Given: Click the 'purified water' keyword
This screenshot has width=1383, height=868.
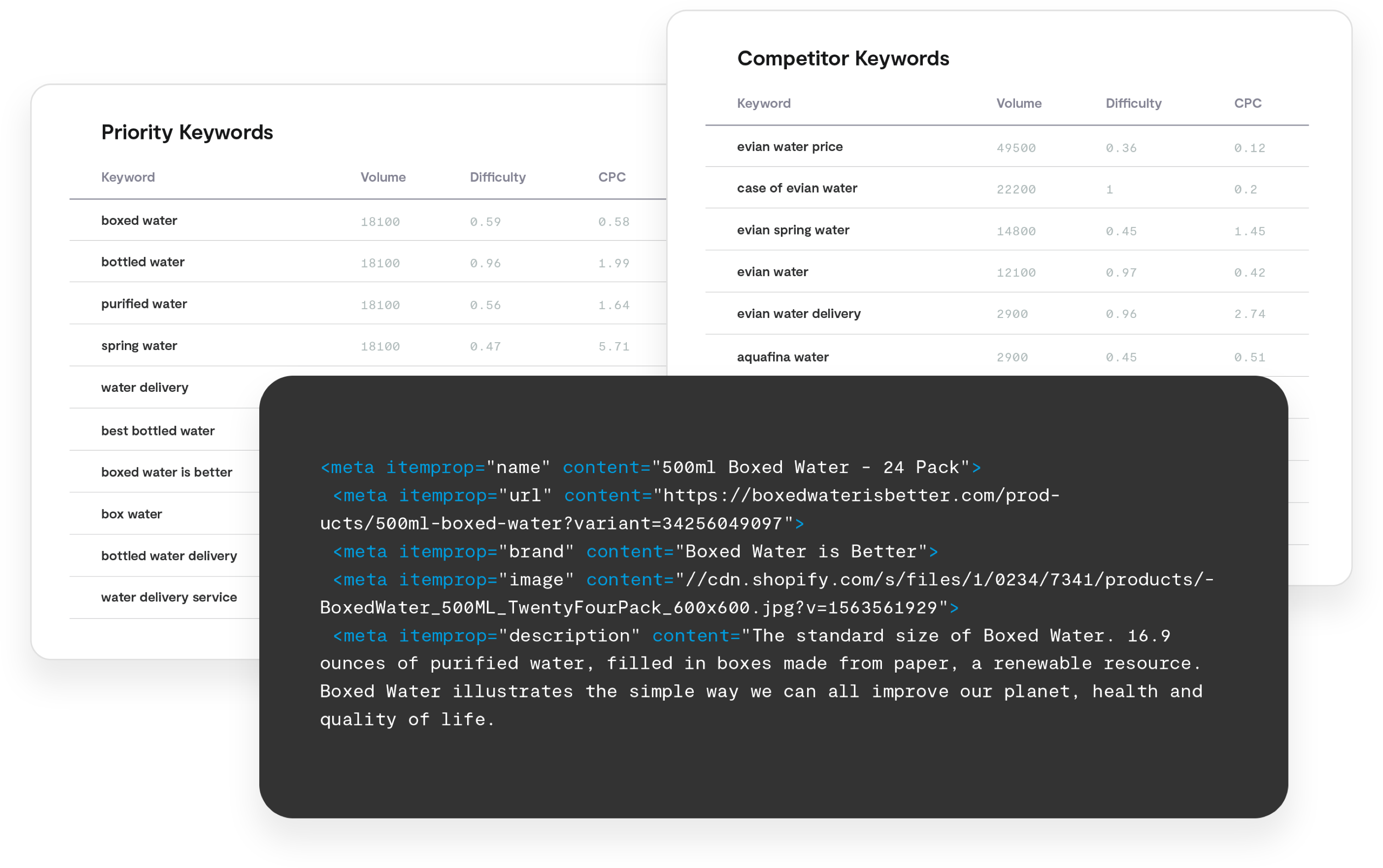Looking at the screenshot, I should tap(144, 304).
